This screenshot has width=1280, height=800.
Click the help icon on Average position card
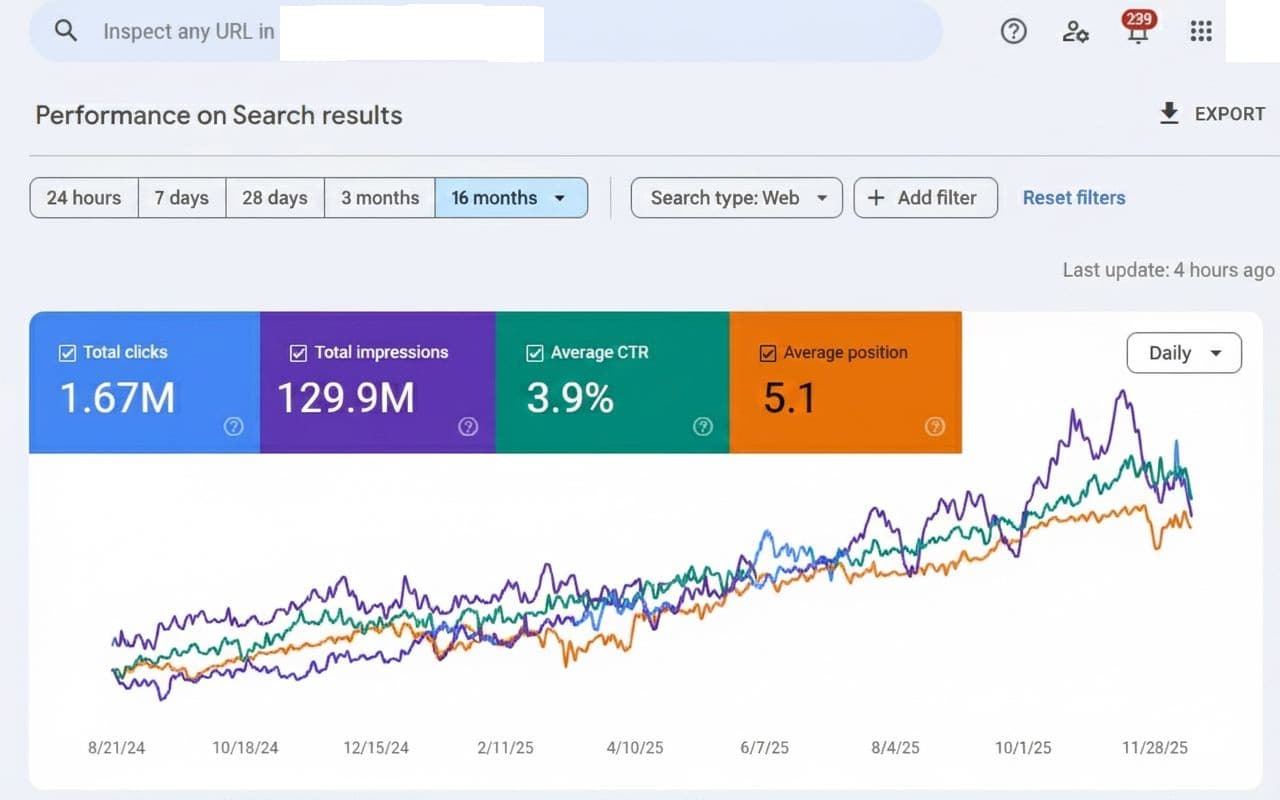[x=934, y=427]
